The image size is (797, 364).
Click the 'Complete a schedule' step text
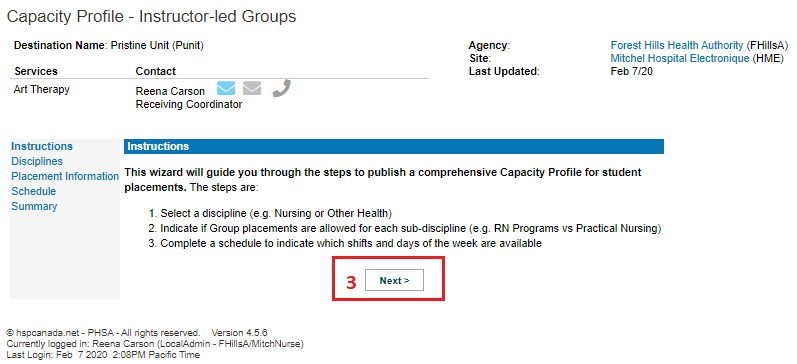point(346,244)
